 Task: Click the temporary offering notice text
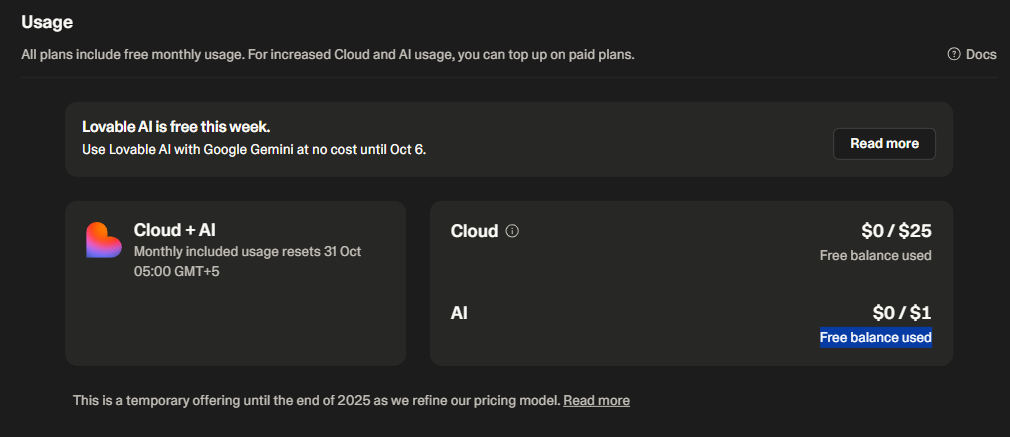[316, 400]
